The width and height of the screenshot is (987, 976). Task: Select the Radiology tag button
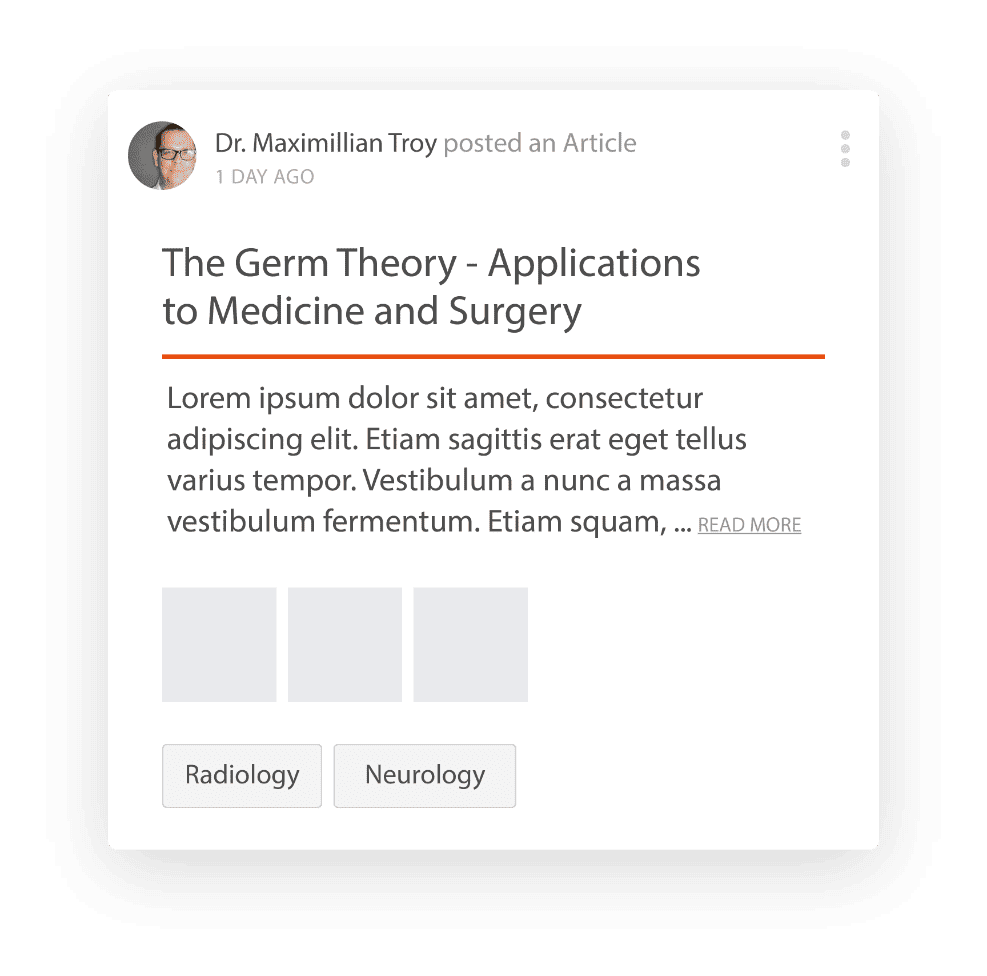click(x=242, y=775)
